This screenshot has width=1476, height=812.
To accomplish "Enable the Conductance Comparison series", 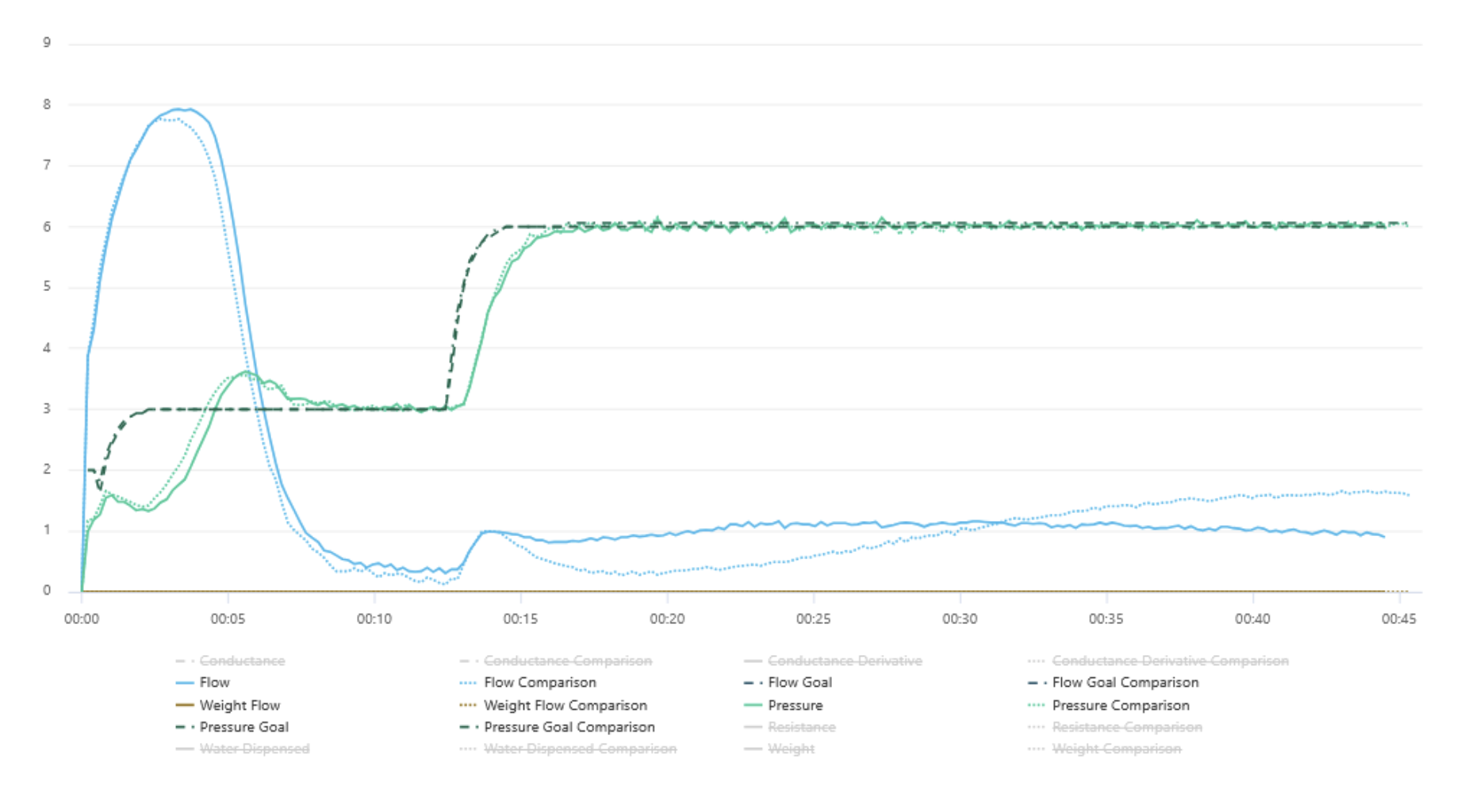I will [x=555, y=661].
